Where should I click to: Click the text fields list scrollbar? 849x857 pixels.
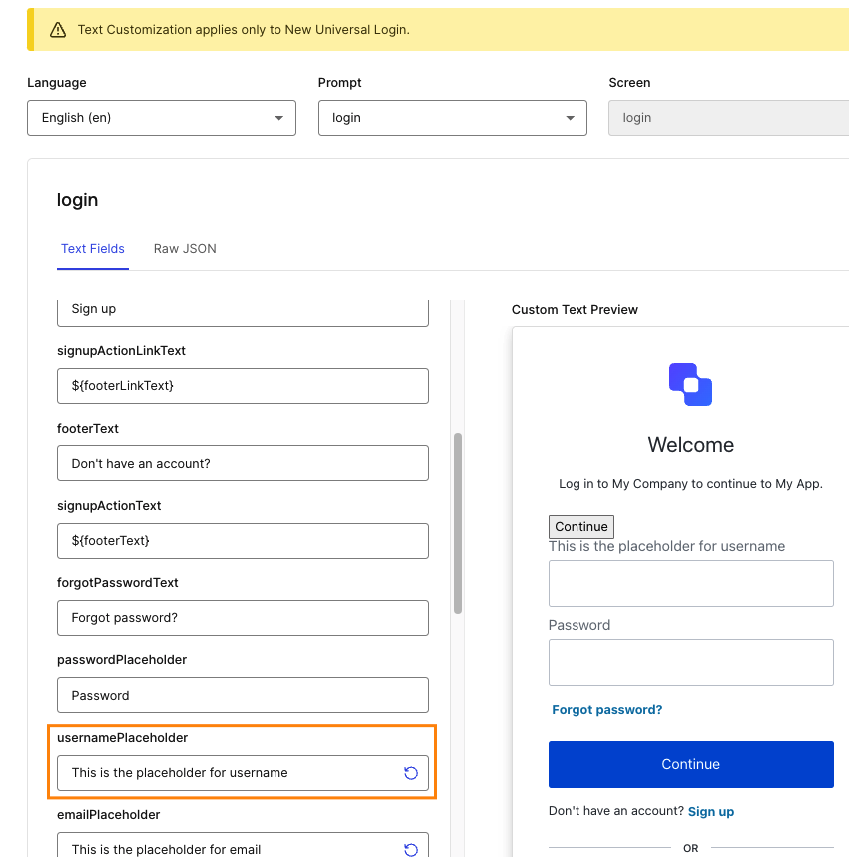[x=458, y=524]
